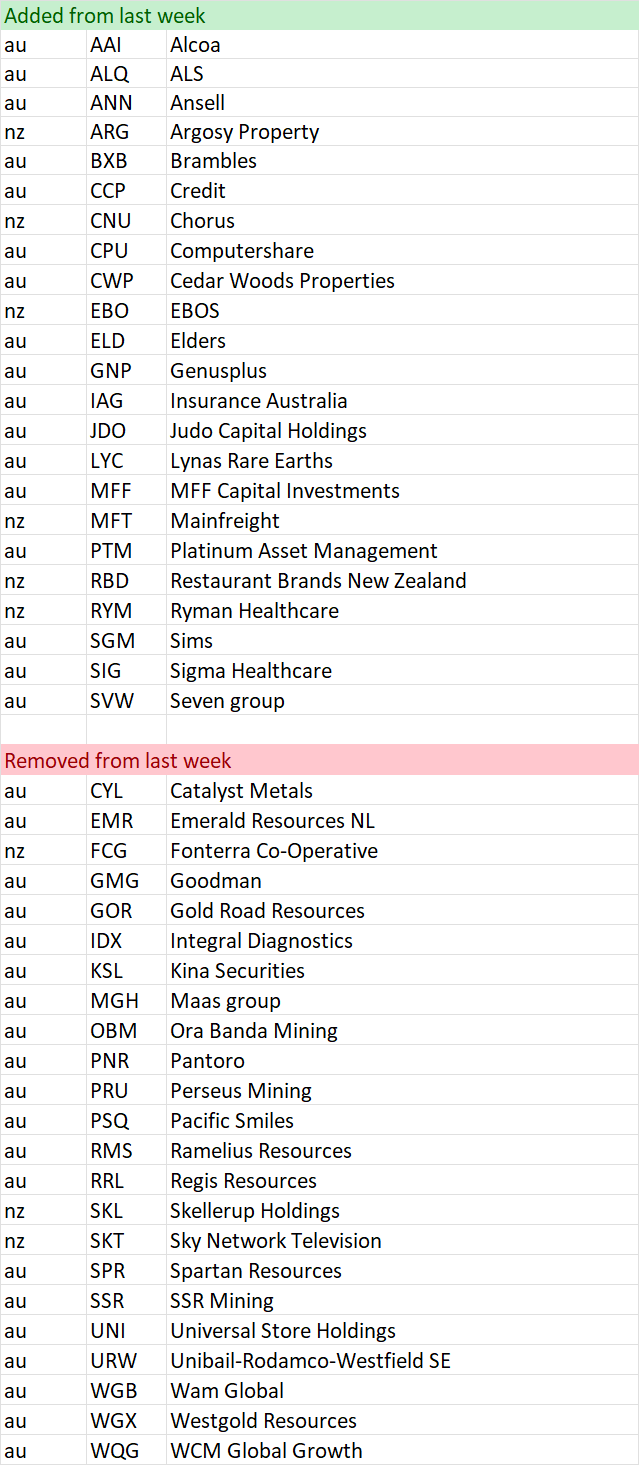Select the Platinum Asset Management cell

point(402,550)
